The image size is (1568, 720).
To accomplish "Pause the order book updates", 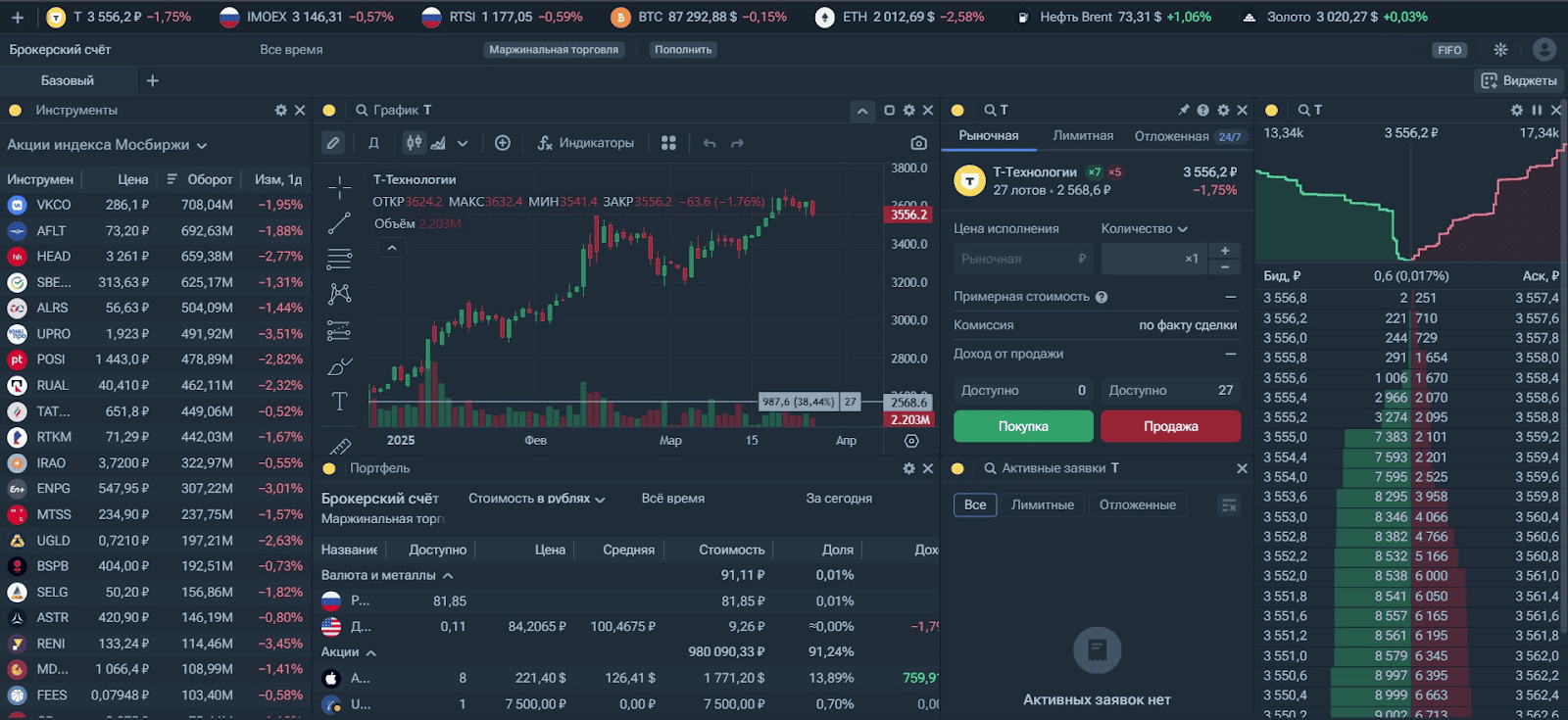I will point(1537,111).
